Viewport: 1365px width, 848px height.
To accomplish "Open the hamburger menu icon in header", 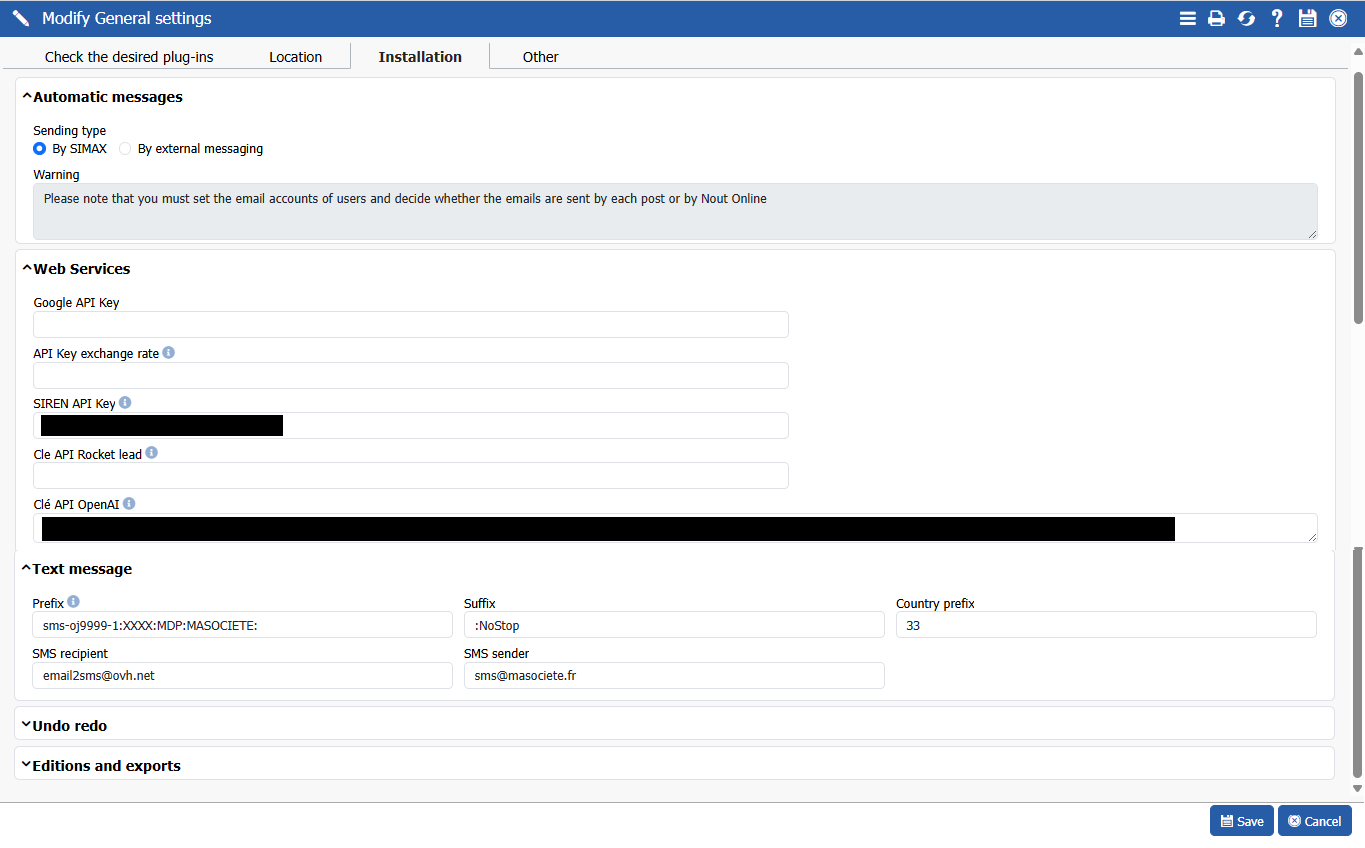I will 1187,18.
